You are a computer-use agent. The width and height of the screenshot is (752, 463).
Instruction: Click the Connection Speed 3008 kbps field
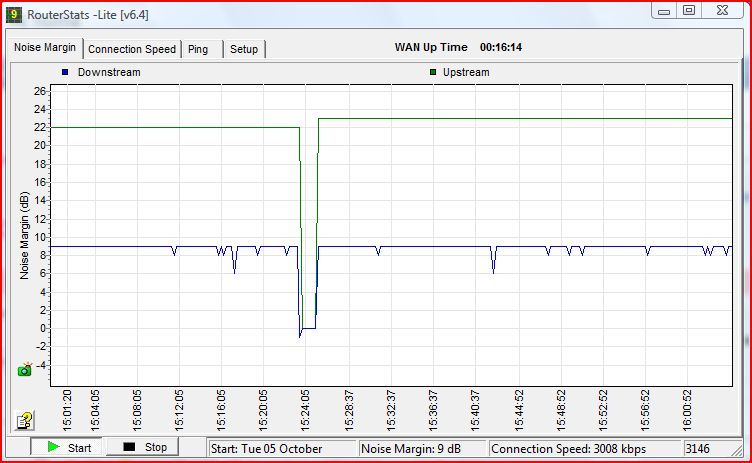pyautogui.click(x=584, y=448)
